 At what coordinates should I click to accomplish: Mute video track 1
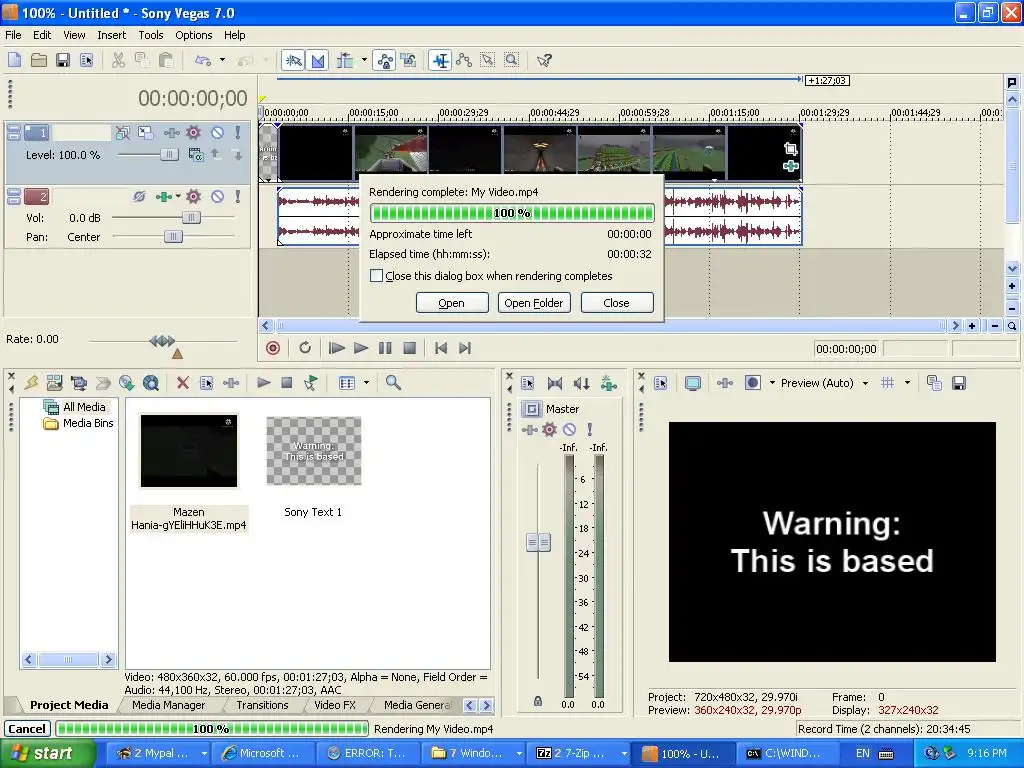(x=217, y=133)
